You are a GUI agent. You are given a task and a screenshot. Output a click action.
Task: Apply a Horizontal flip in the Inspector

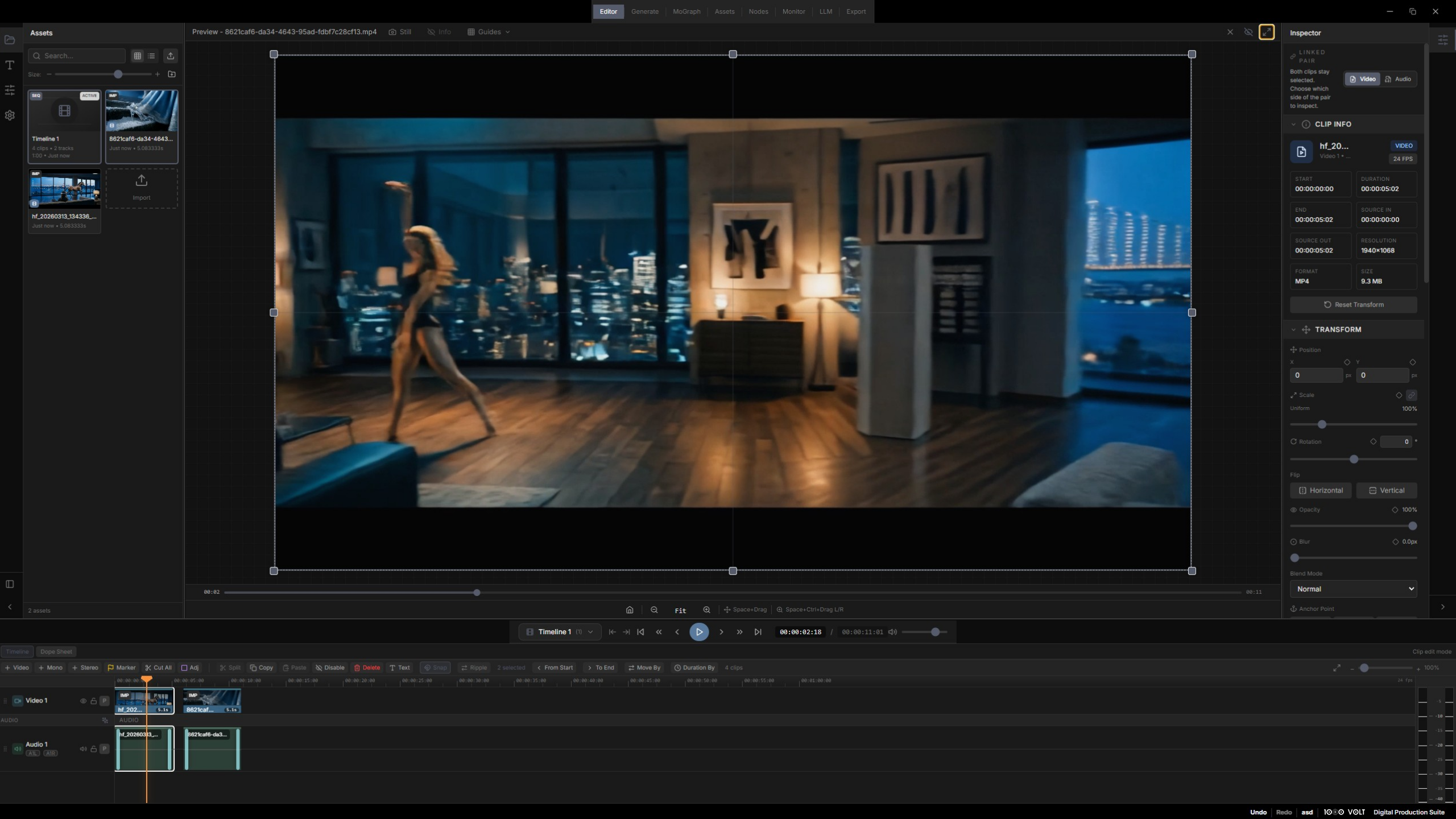[1321, 490]
